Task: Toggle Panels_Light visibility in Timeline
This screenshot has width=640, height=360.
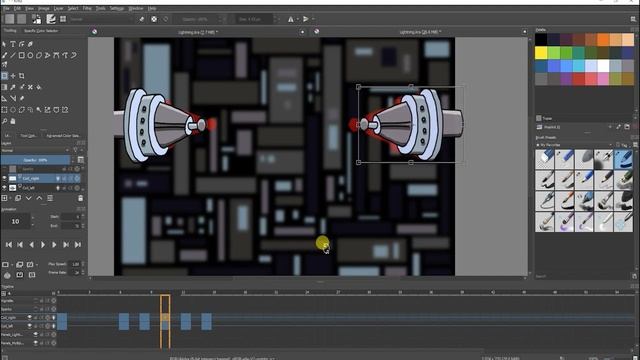Action: (x=36, y=334)
